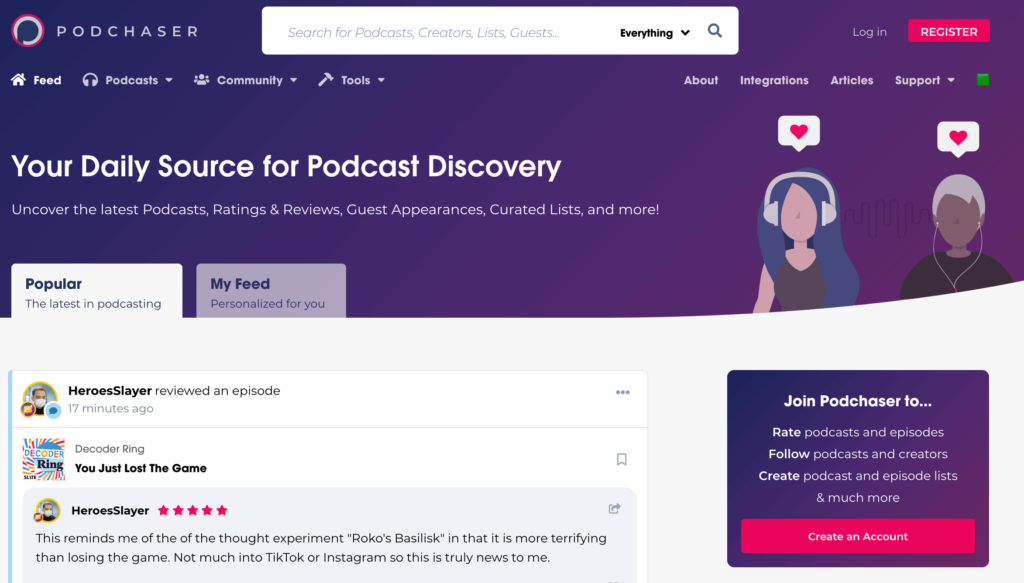Open the three-dot menu on HeroesSlayer post

click(622, 392)
